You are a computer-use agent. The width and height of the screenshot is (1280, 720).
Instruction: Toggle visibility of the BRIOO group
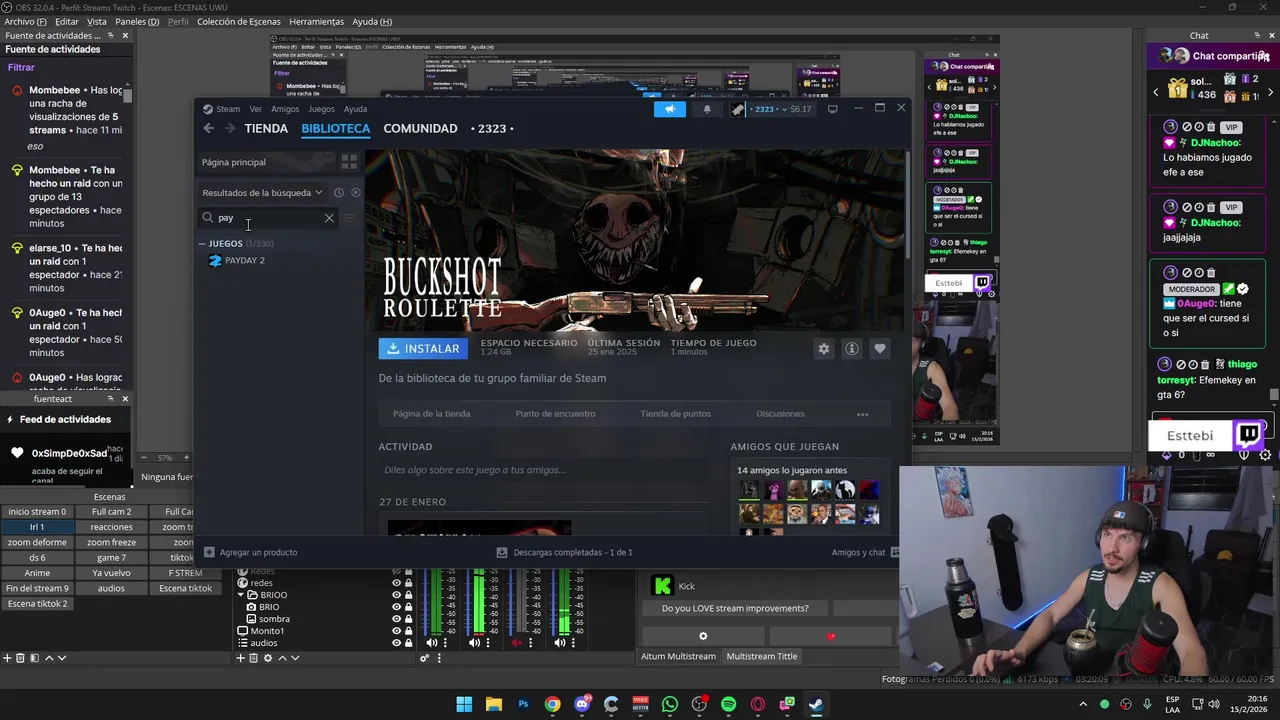[x=396, y=595]
